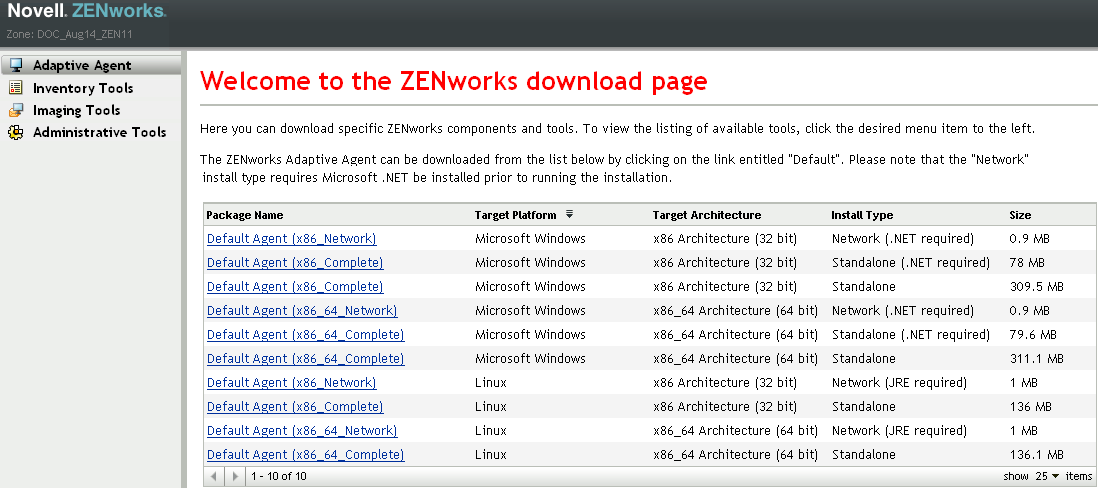The height and width of the screenshot is (488, 1098).
Task: Click the Novell ZENworks logo
Action: [87, 12]
